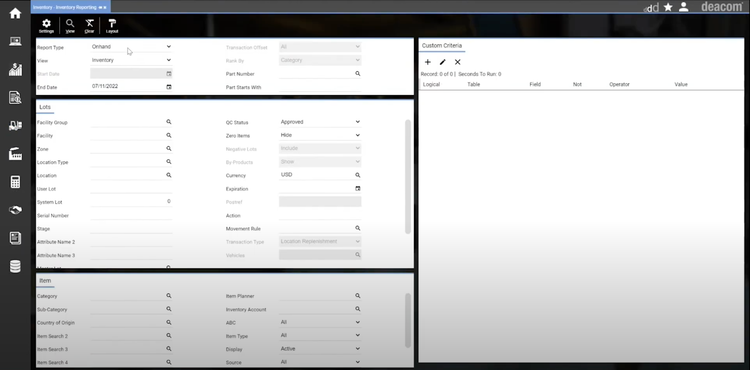Viewport: 750px width, 370px height.
Task: Open the document search sidebar icon
Action: (x=15, y=98)
